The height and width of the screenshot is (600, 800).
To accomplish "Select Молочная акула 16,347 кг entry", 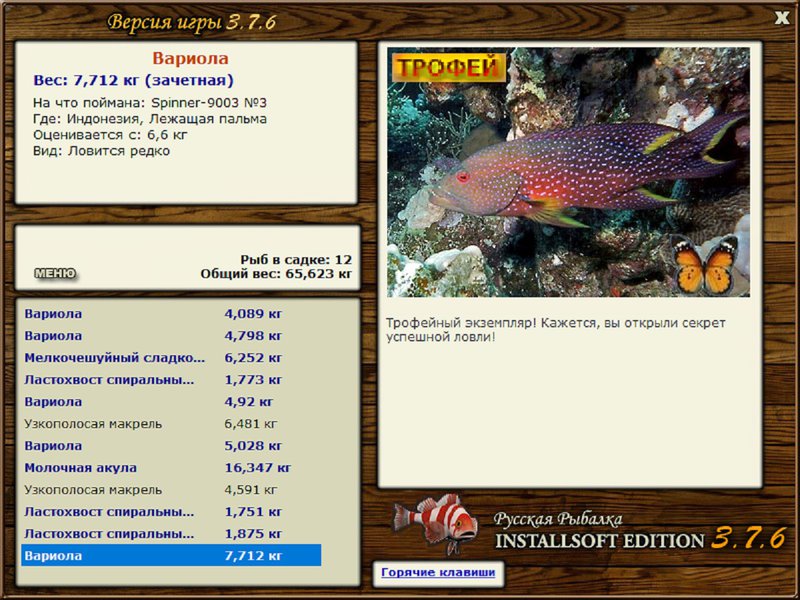I will pos(171,467).
